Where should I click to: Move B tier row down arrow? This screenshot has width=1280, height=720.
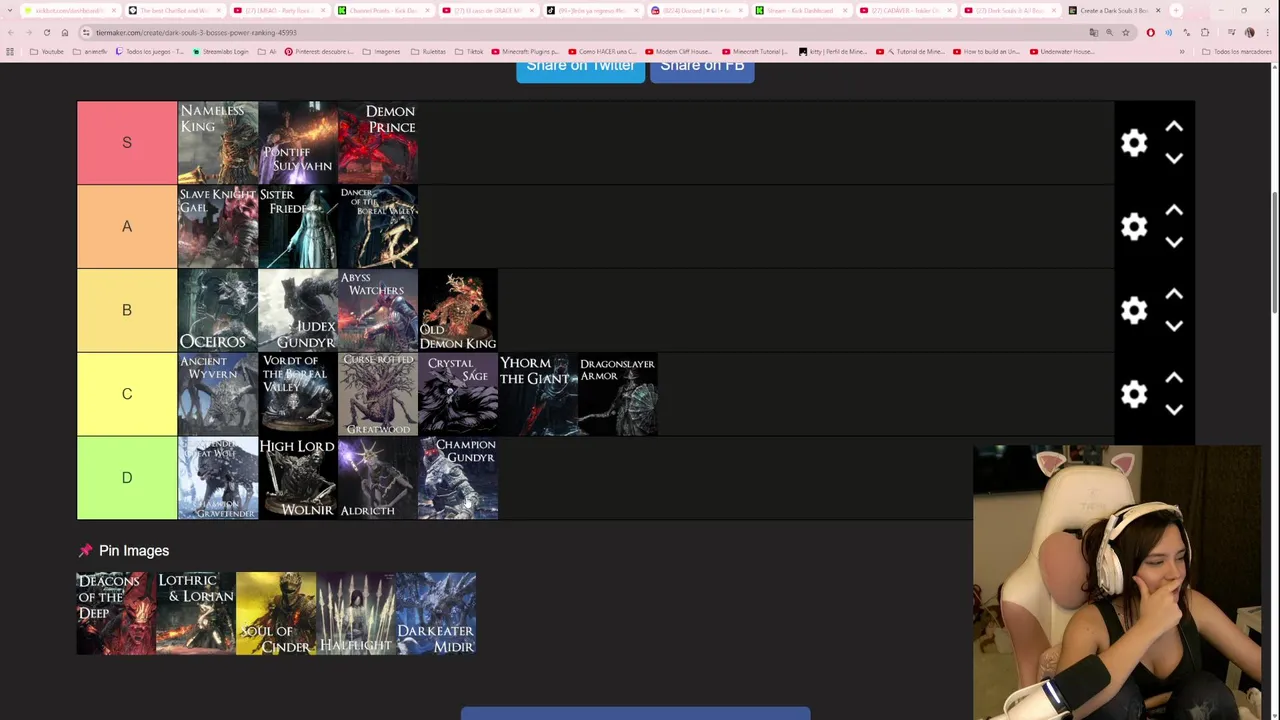[x=1174, y=326]
